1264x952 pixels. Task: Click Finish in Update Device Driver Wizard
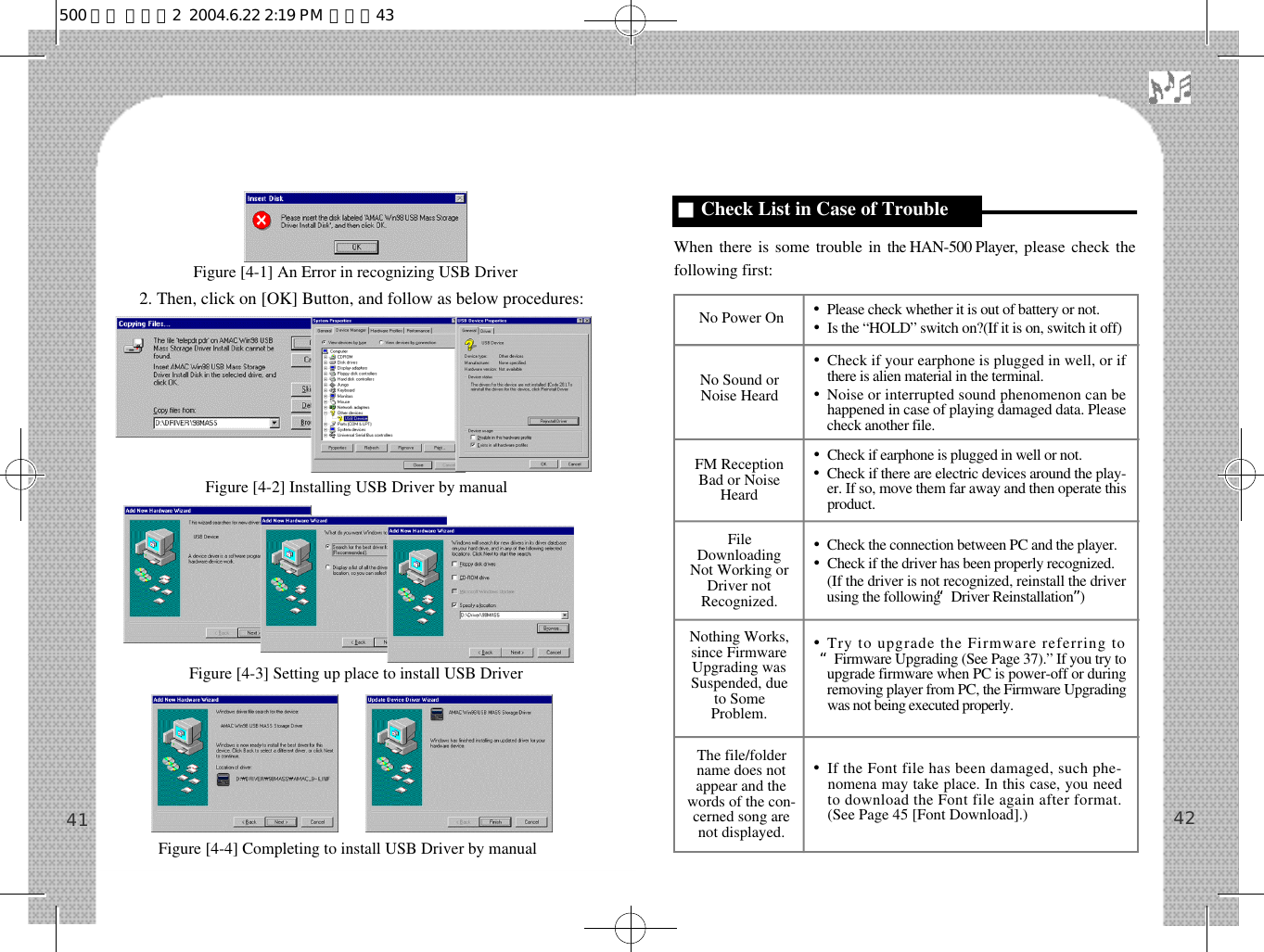tap(495, 821)
